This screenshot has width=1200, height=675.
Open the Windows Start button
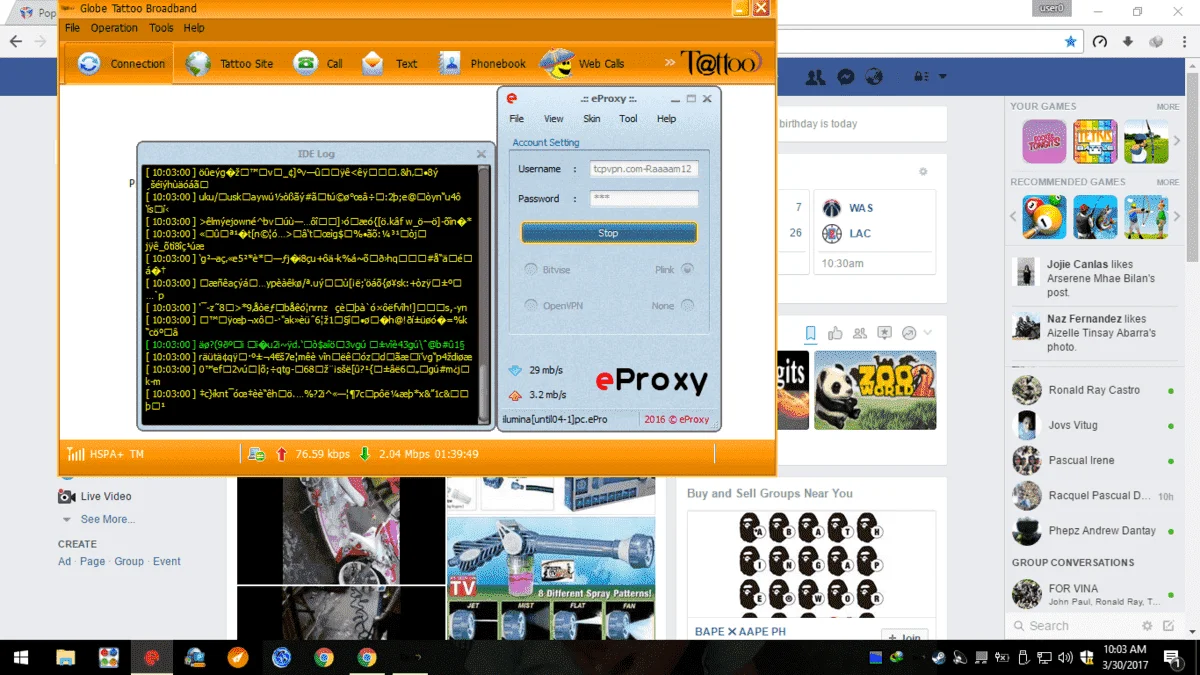click(20, 657)
